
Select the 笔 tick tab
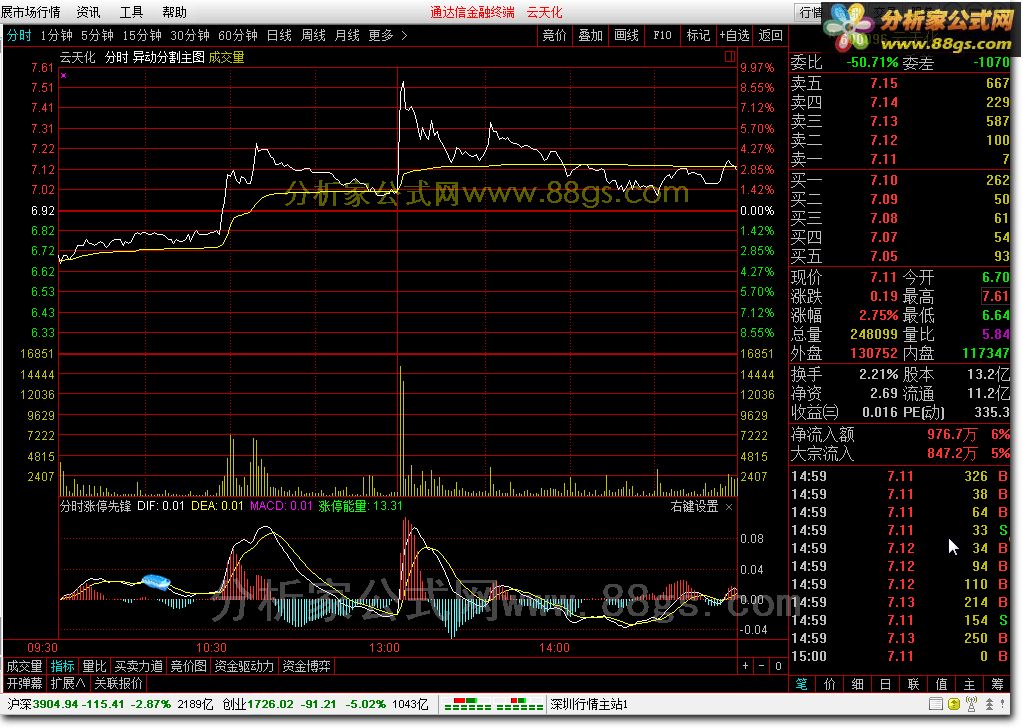click(802, 684)
